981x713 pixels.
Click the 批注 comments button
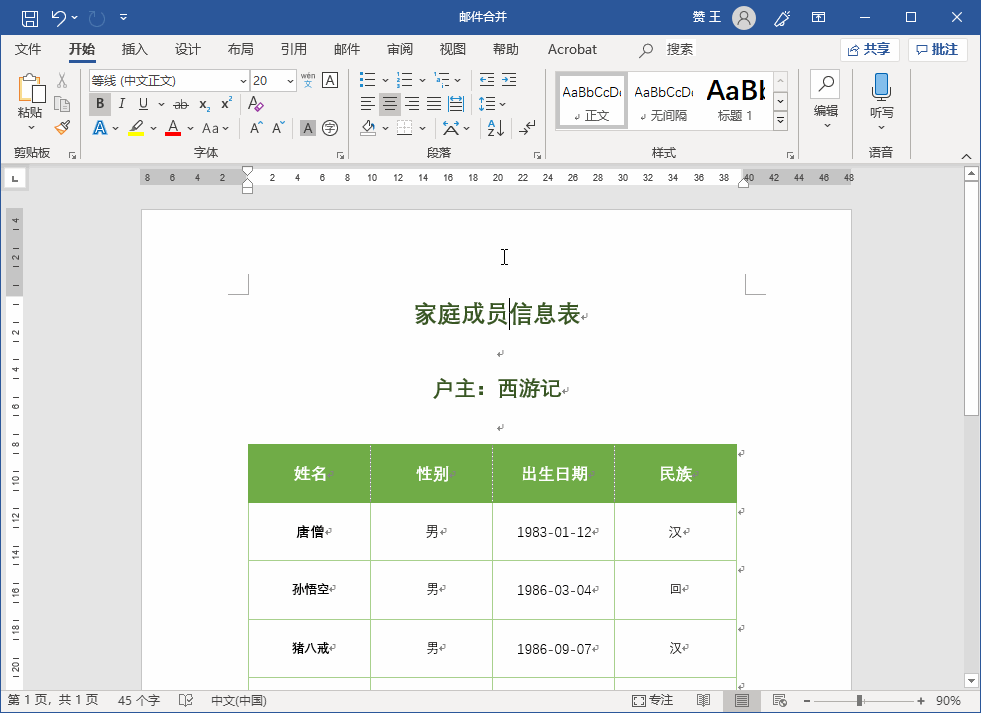tap(937, 48)
